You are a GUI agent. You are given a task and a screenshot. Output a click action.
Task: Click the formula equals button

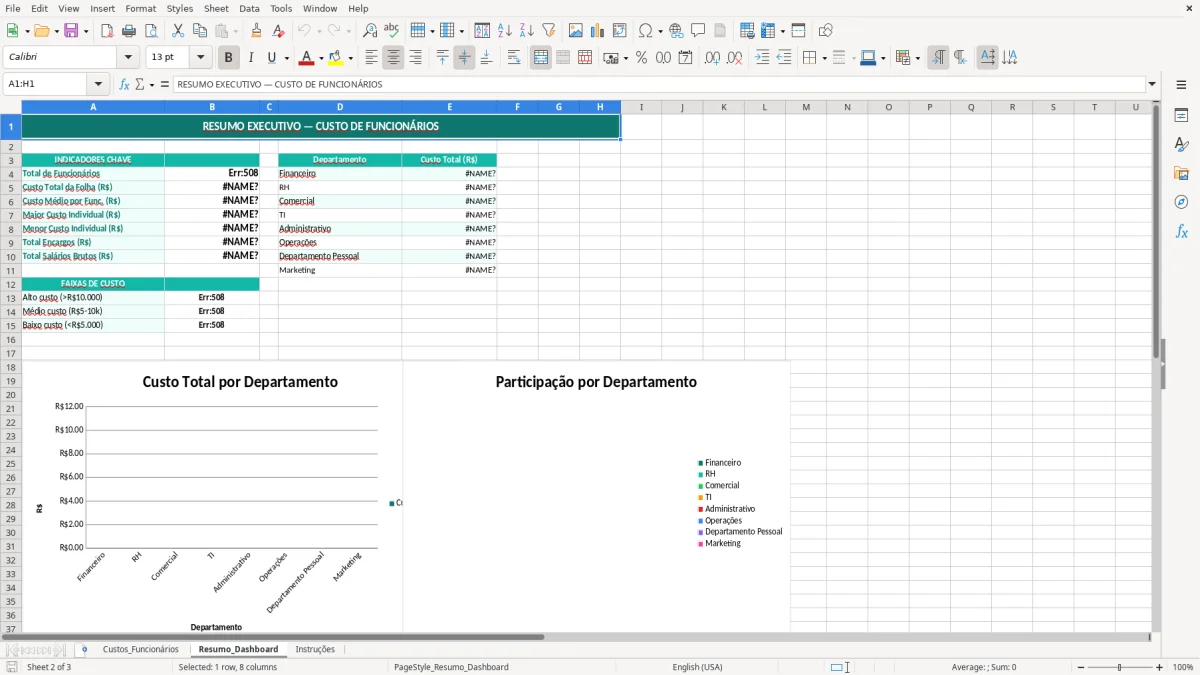165,85
